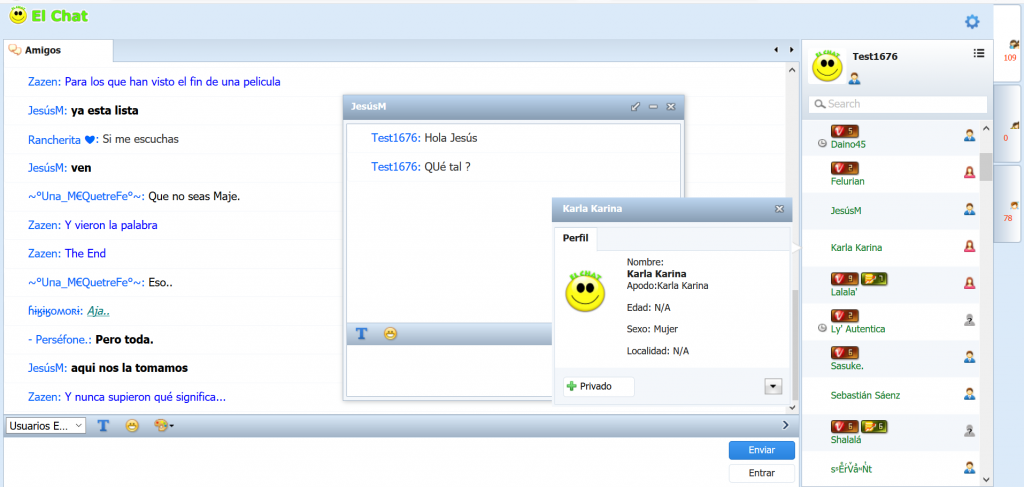
Task: Open the color palette dropdown in the toolbar
Action: tap(164, 426)
